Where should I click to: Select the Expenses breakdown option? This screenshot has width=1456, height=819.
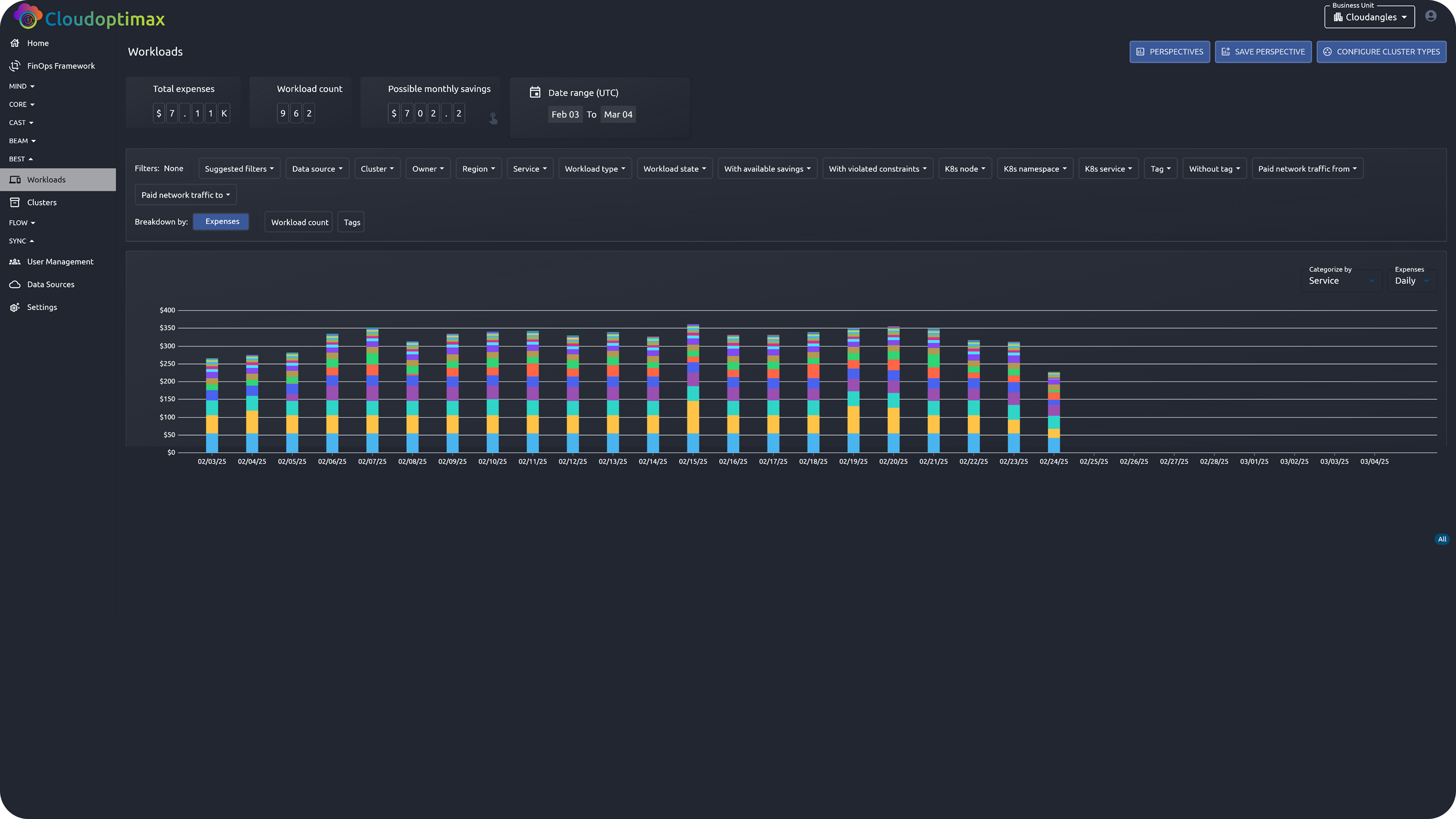[222, 221]
